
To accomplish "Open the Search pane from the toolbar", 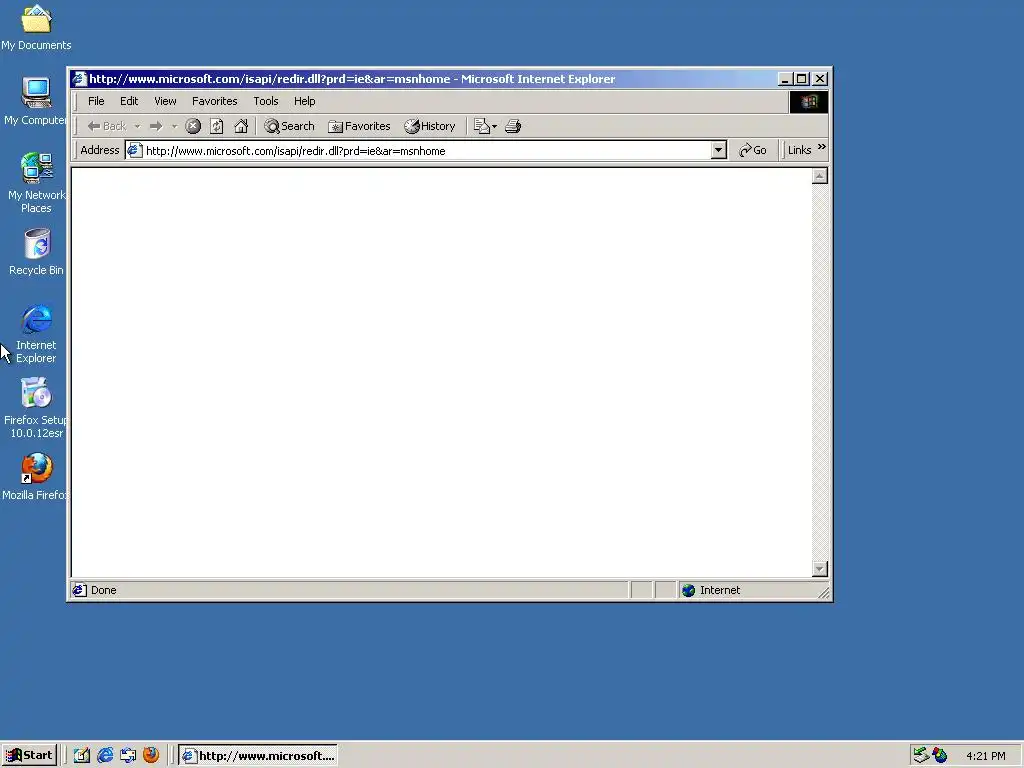I will pyautogui.click(x=289, y=126).
